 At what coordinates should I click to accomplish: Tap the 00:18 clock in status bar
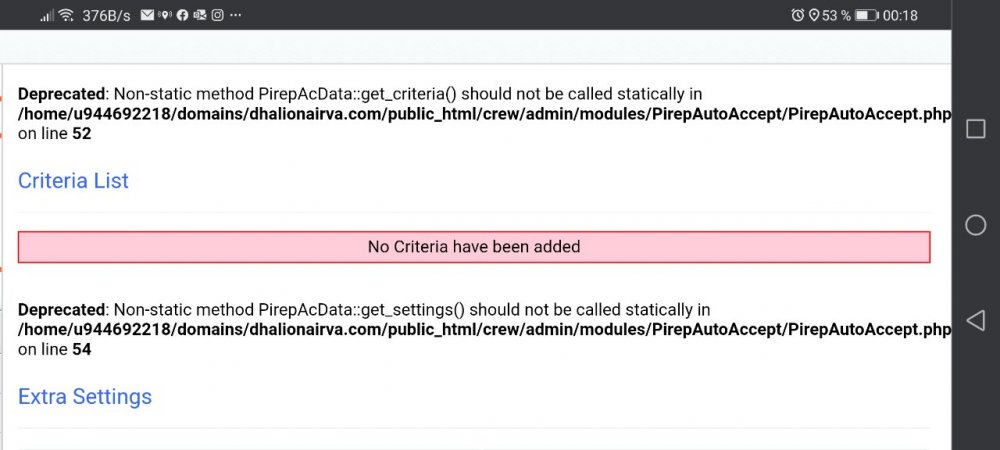pos(900,15)
